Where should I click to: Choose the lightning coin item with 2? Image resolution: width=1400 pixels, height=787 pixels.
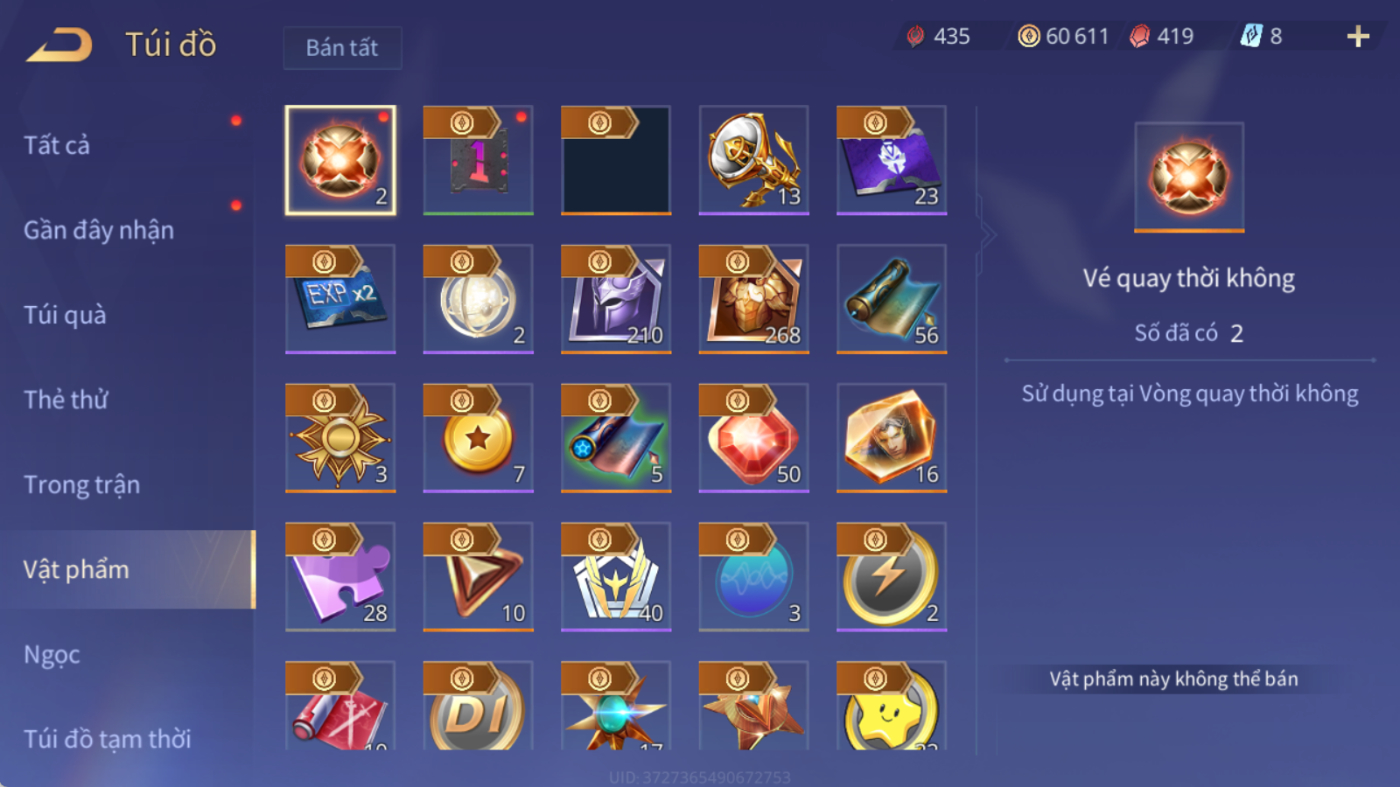[892, 577]
